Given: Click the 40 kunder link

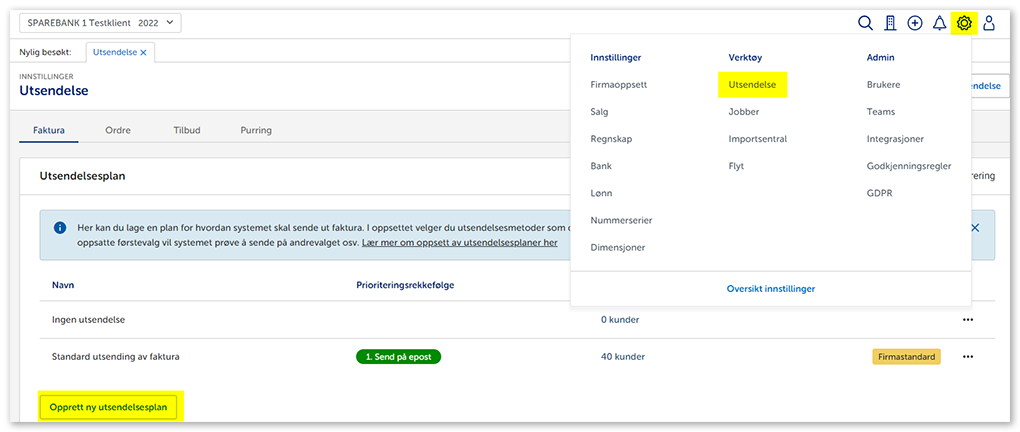Looking at the screenshot, I should coord(622,356).
